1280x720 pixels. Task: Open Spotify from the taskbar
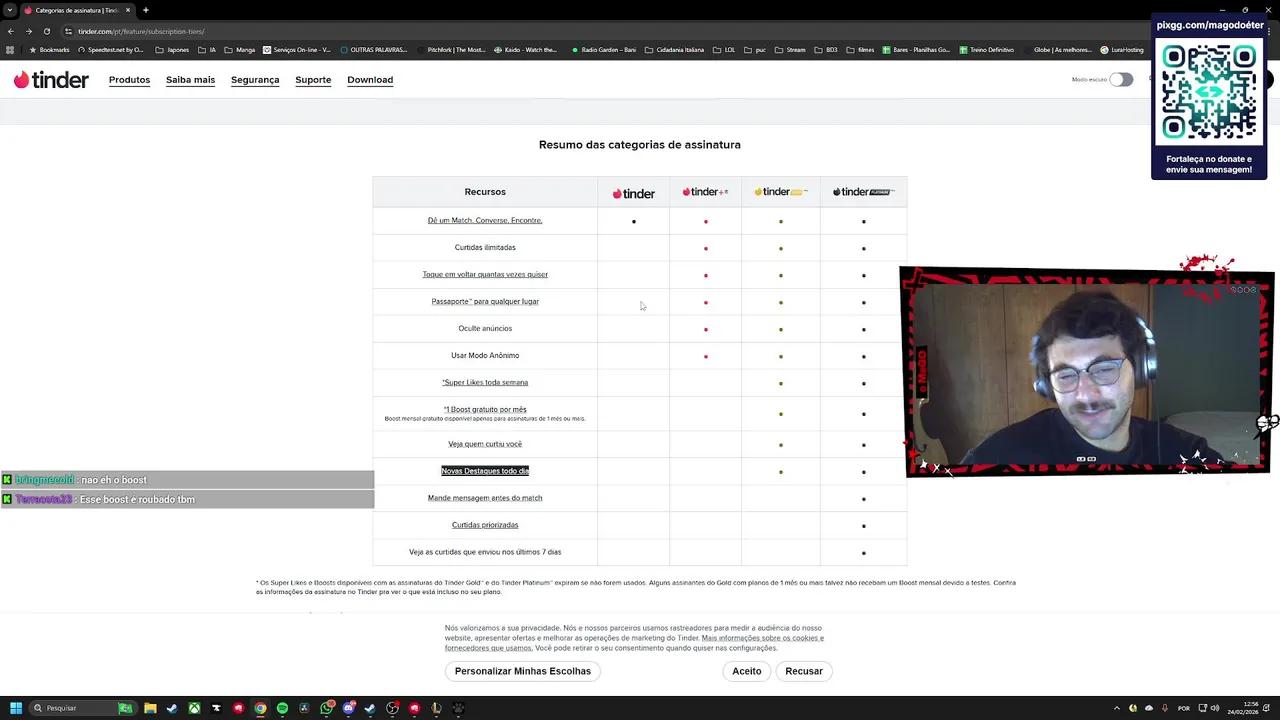[281, 708]
